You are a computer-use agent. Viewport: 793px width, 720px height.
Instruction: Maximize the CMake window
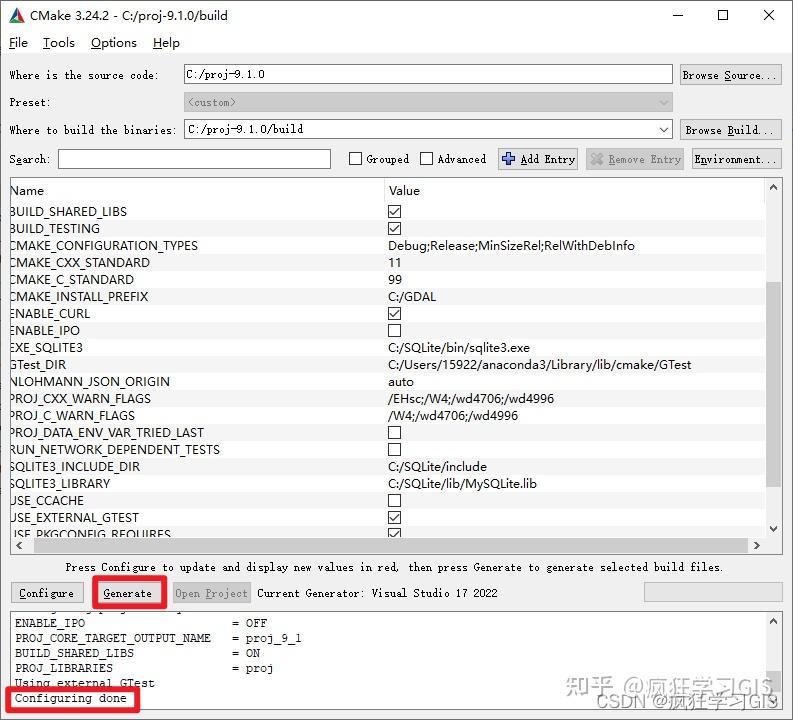[x=723, y=15]
